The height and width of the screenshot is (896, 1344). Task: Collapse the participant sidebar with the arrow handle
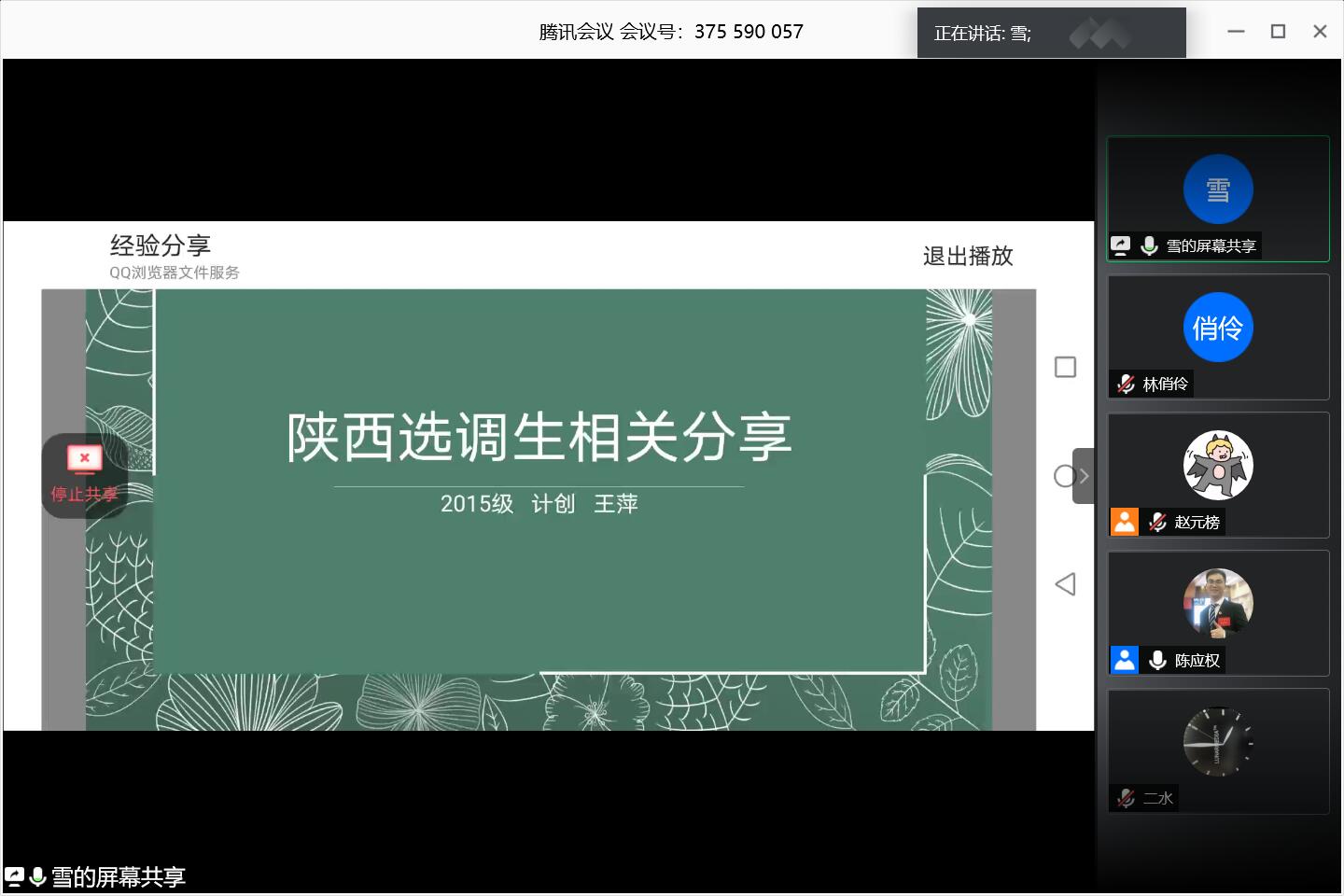1084,476
